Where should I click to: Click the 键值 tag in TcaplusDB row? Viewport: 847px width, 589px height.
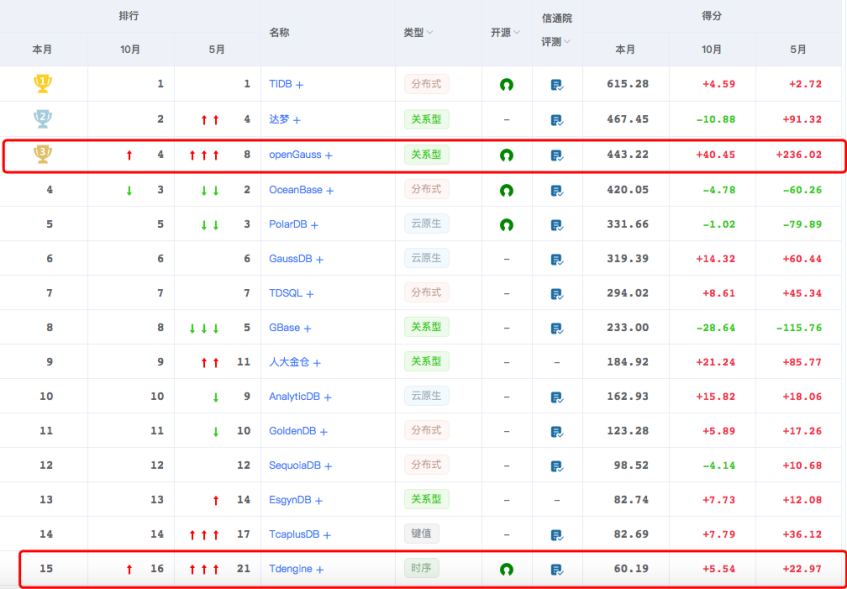coord(421,534)
